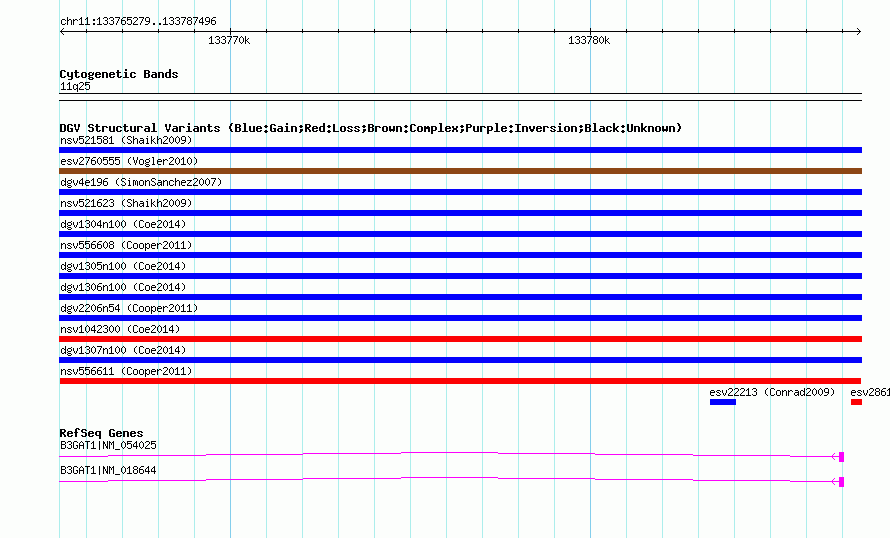The height and width of the screenshot is (538, 890).
Task: Click the nsv521581 (Shaikh2009) variant label
Action: [x=126, y=140]
